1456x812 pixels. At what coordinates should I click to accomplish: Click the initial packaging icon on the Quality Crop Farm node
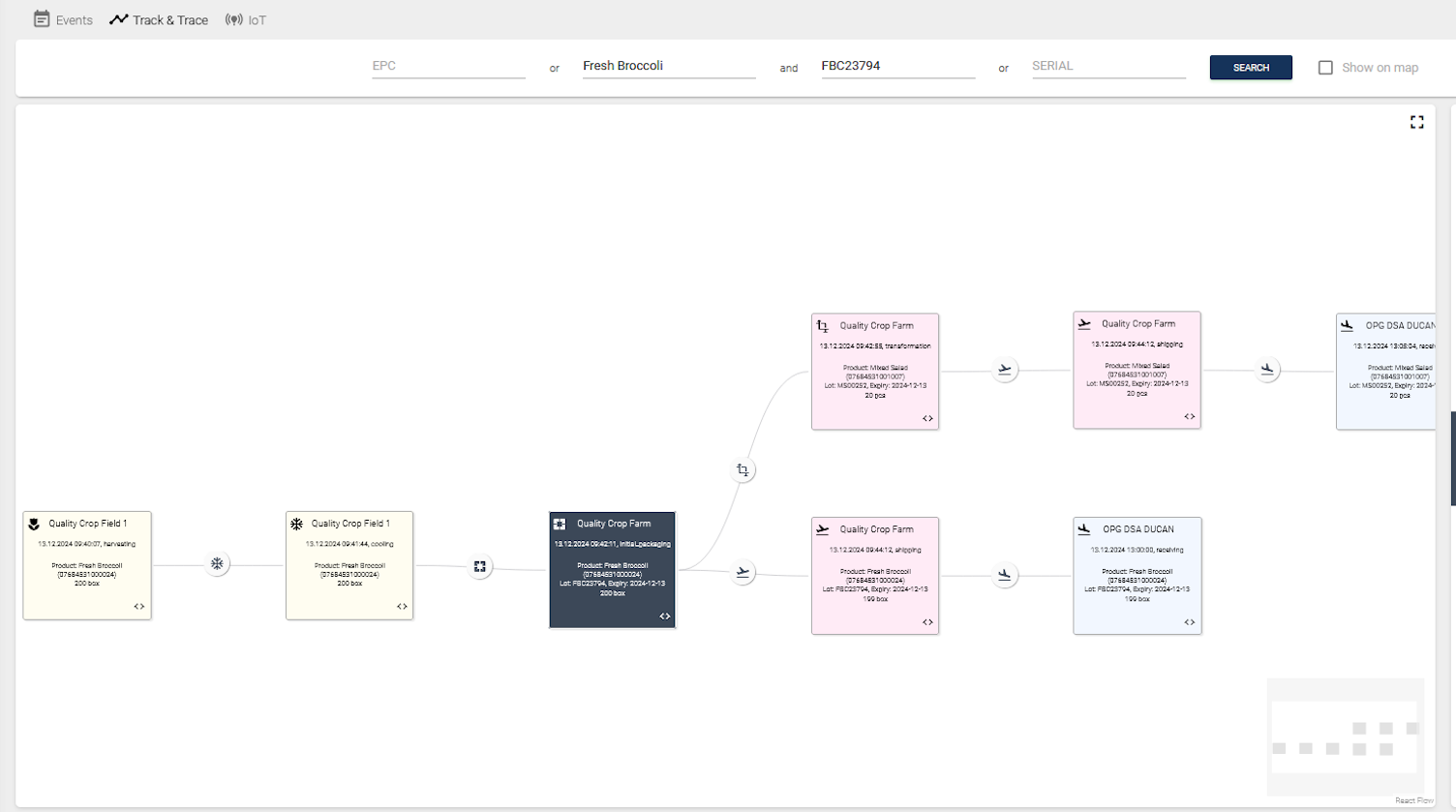pyautogui.click(x=559, y=524)
